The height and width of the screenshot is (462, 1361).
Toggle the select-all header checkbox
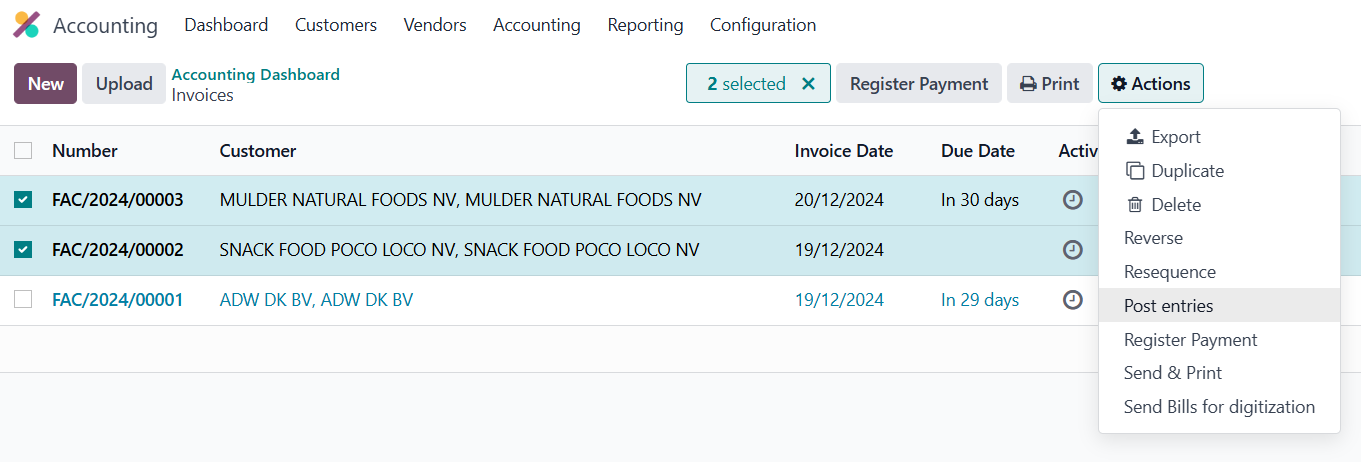coord(23,151)
